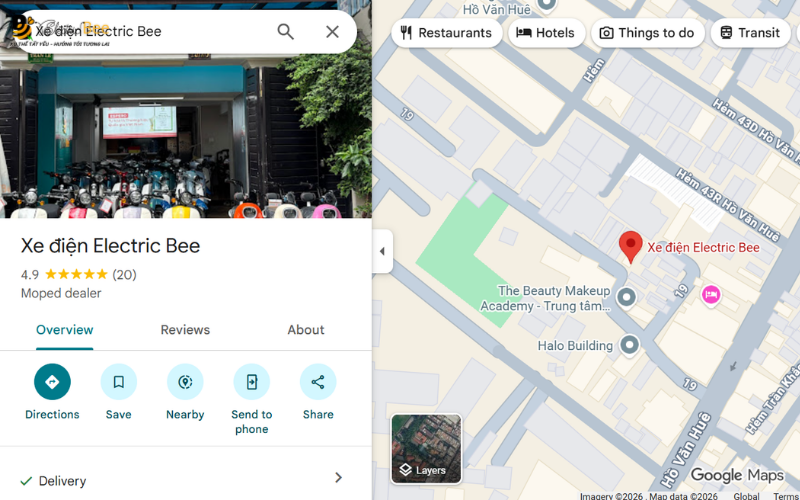
Task: Select the Halo Building marker
Action: pos(629,345)
